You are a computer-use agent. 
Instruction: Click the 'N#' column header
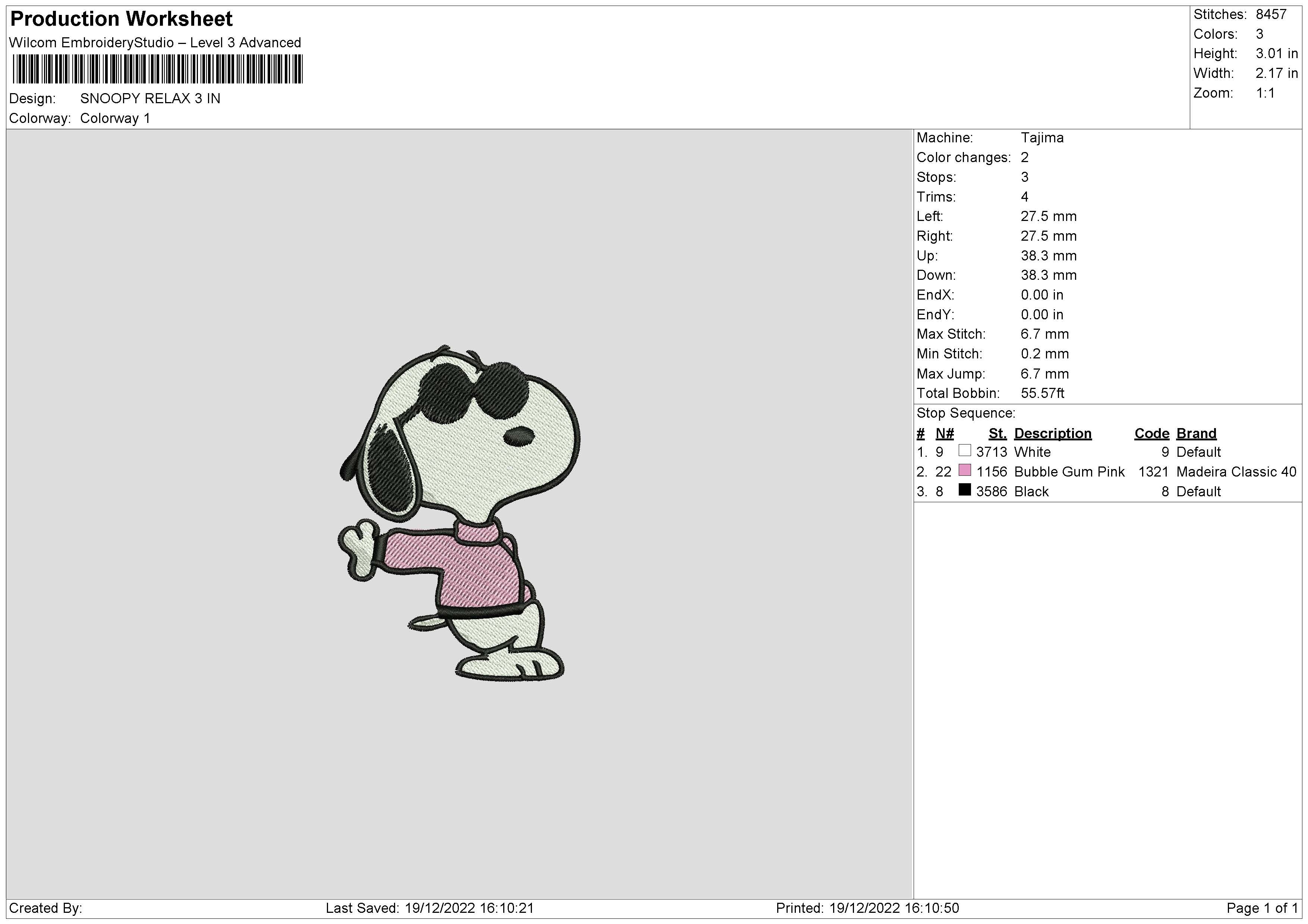(945, 434)
